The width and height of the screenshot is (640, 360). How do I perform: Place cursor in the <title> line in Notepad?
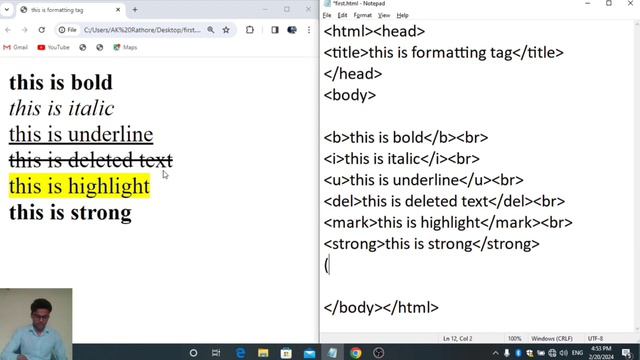click(x=444, y=53)
